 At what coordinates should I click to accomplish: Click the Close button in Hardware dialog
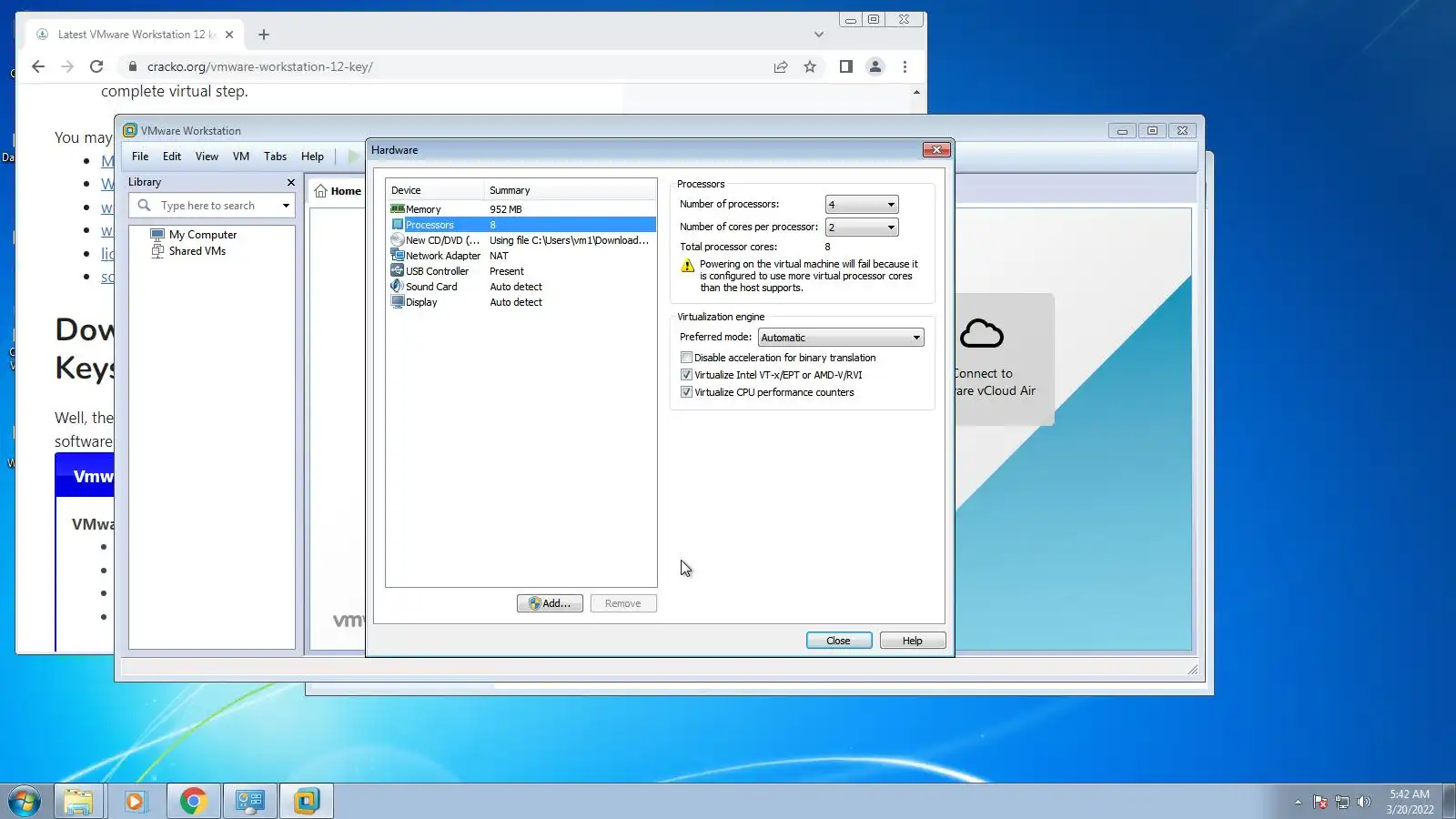click(x=839, y=641)
